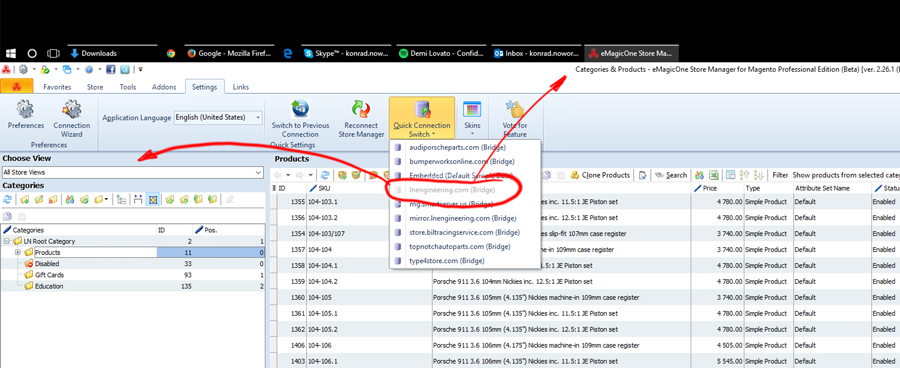
Task: Click the sort ascending arrow icon in Products toolbar
Action: coord(745,175)
